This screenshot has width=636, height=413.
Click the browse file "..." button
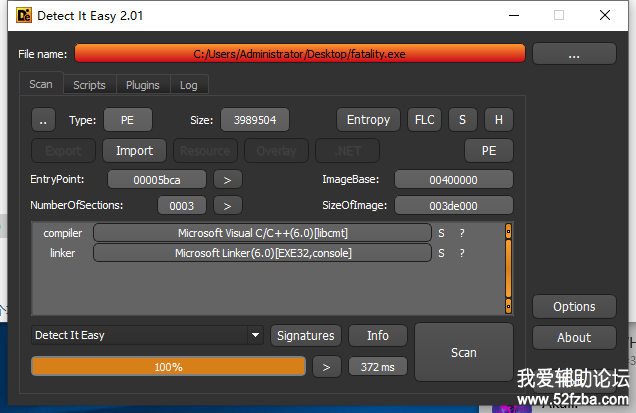(573, 54)
